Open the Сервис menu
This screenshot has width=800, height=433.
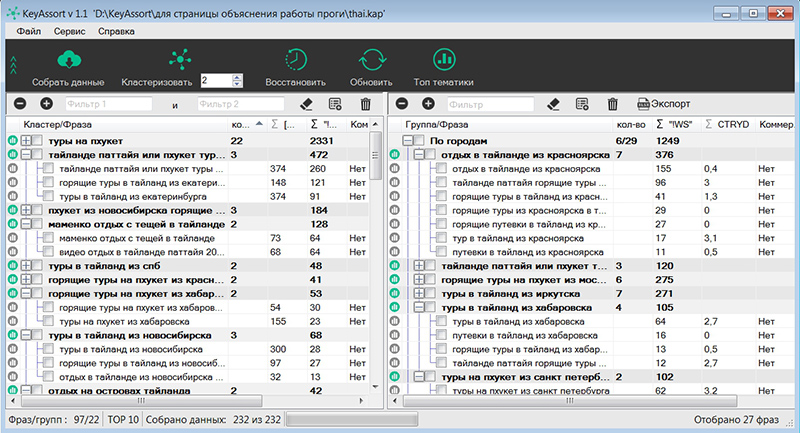pyautogui.click(x=69, y=31)
